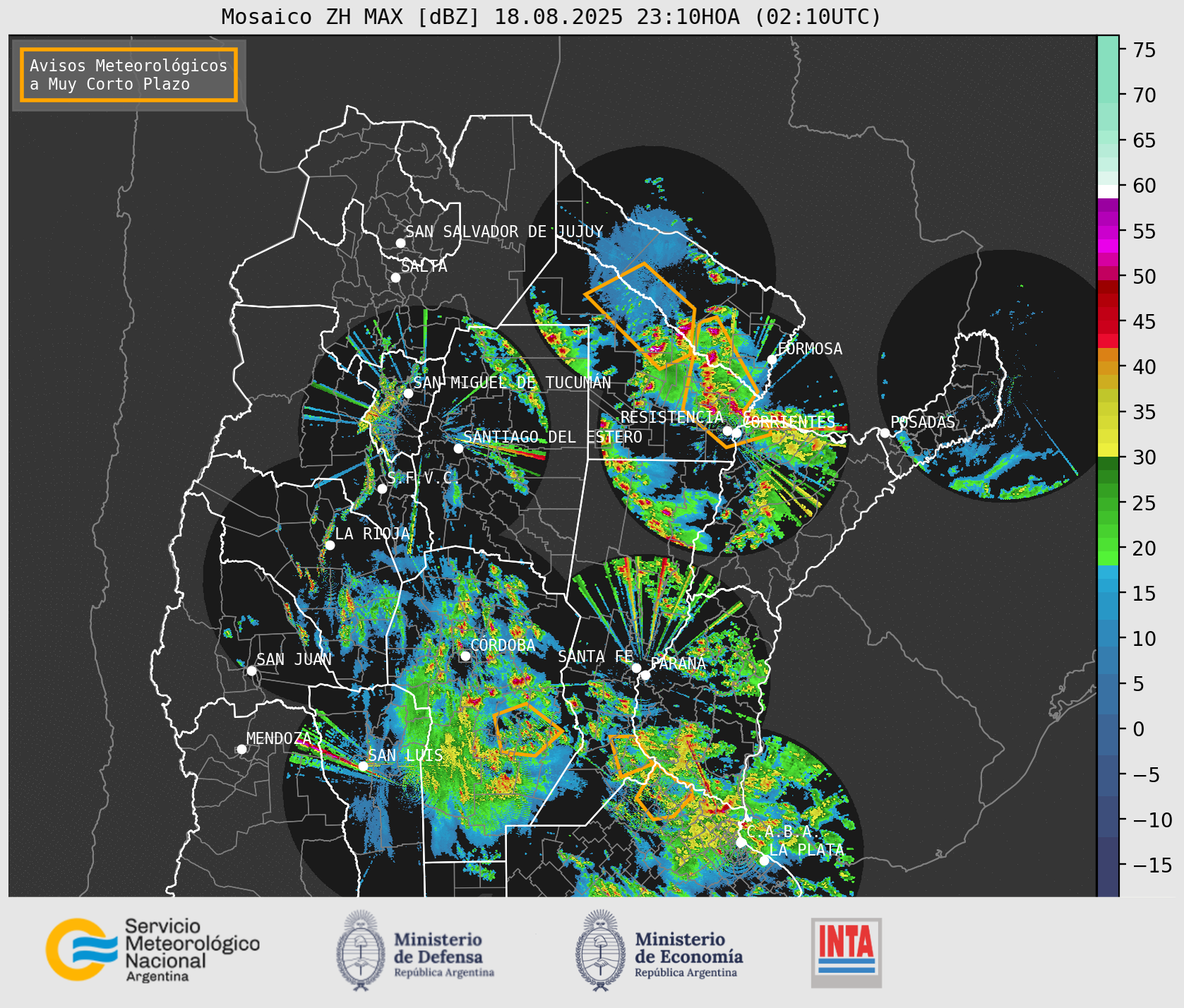Screen dimensions: 1184x1008
Task: Click the LA PLATA label
Action: click(x=806, y=850)
